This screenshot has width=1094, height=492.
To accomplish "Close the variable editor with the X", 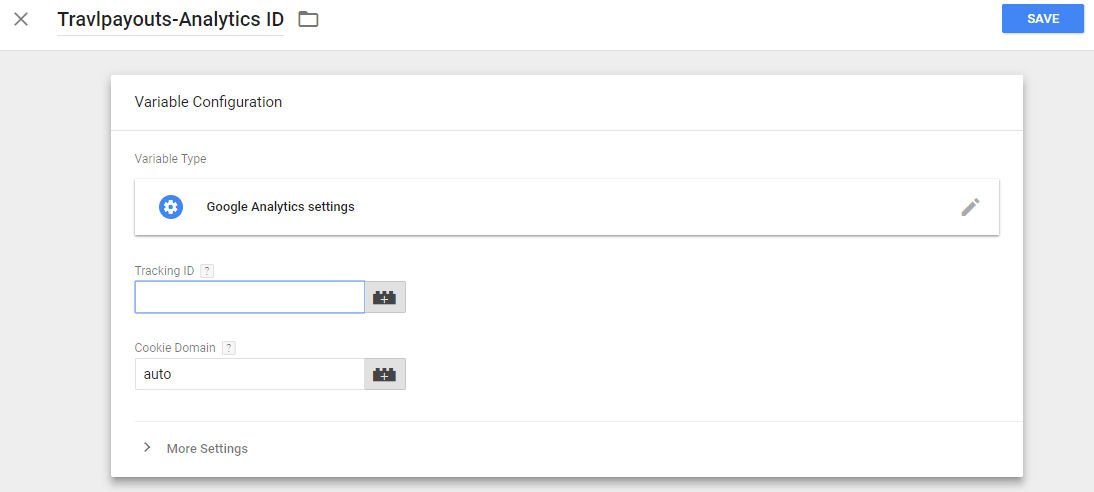I will [x=21, y=19].
